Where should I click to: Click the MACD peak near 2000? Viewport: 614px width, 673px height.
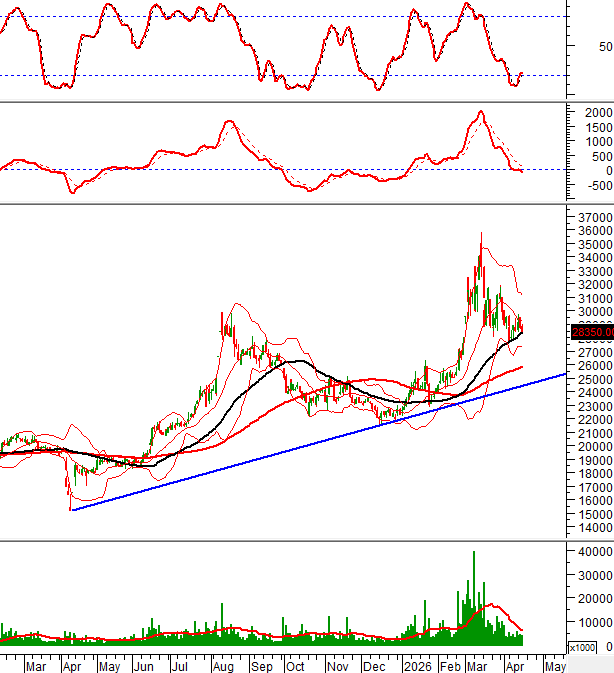tap(481, 112)
